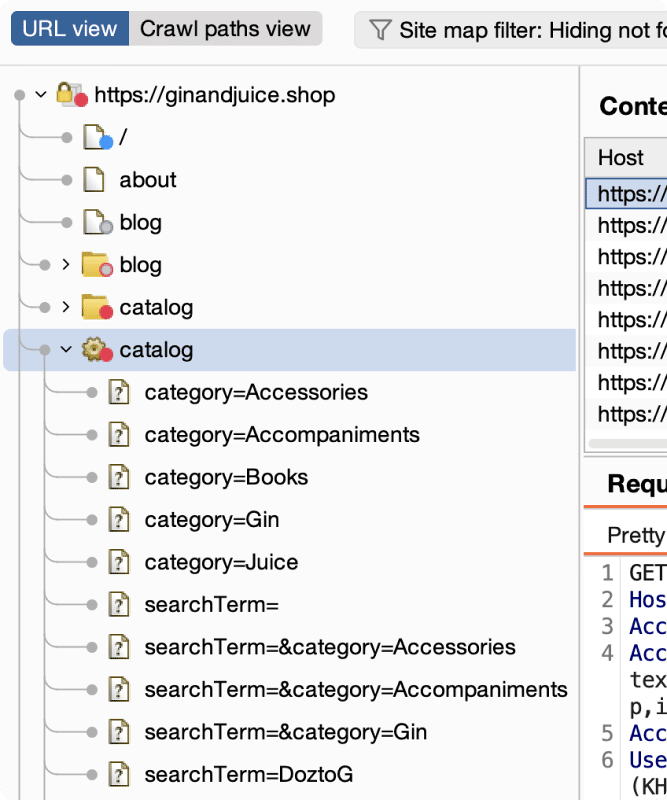Click the page icon next to about
The height and width of the screenshot is (800, 667).
pos(94,180)
